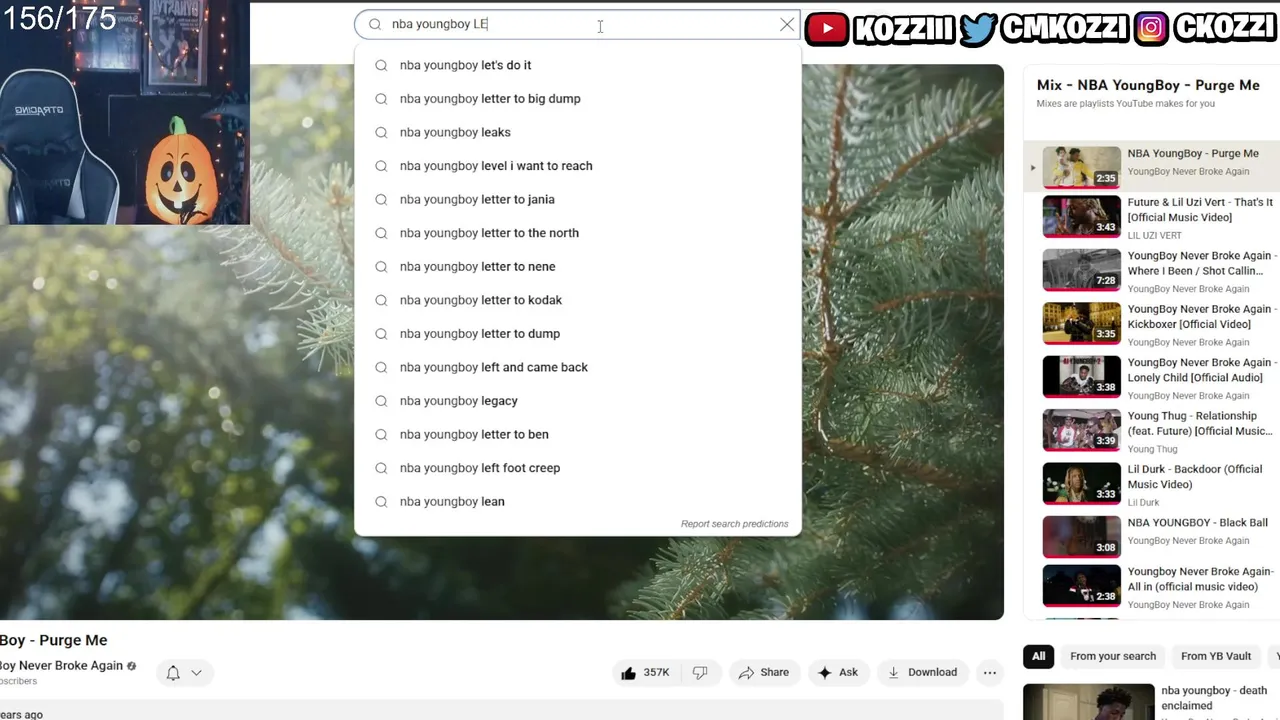Viewport: 1280px width, 720px height.
Task: Open the Share dialog
Action: coord(764,673)
